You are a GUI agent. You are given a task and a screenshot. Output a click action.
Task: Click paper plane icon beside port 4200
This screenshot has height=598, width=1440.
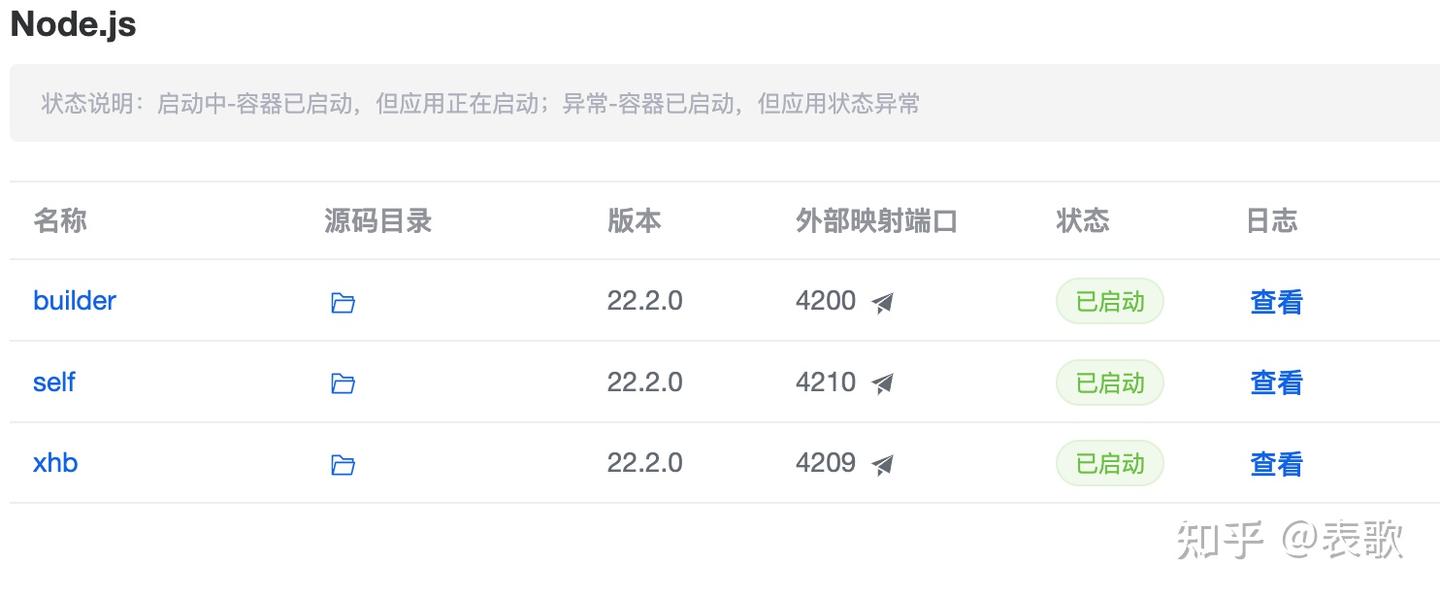click(882, 303)
